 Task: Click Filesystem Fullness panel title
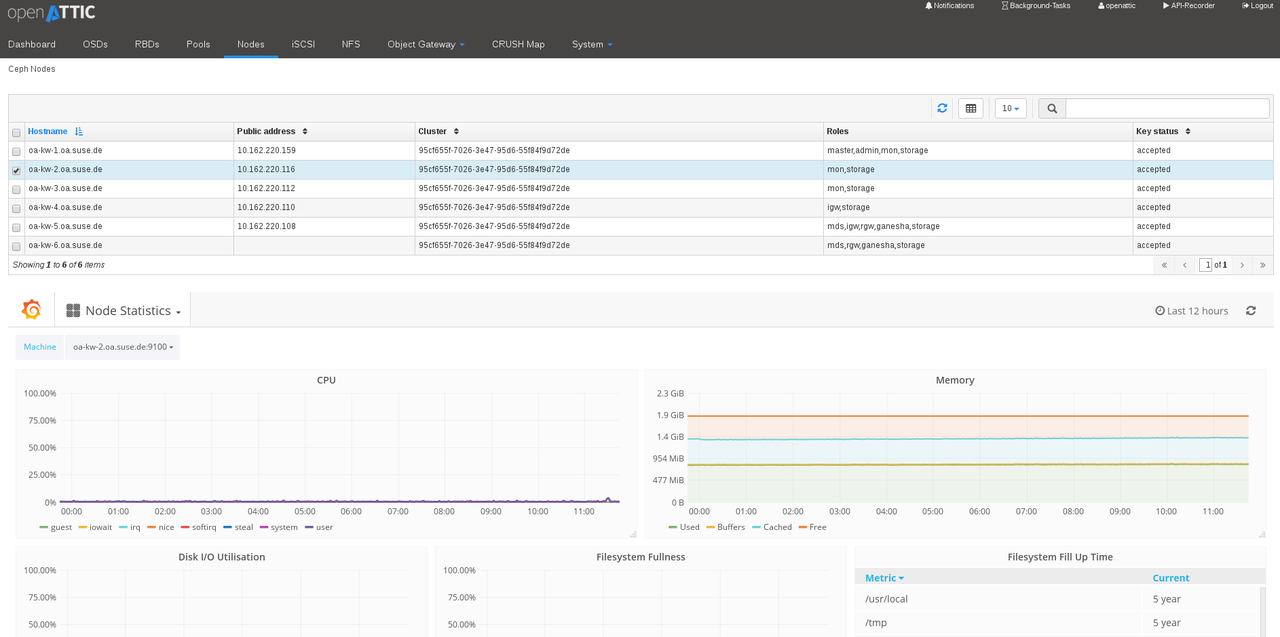point(641,557)
